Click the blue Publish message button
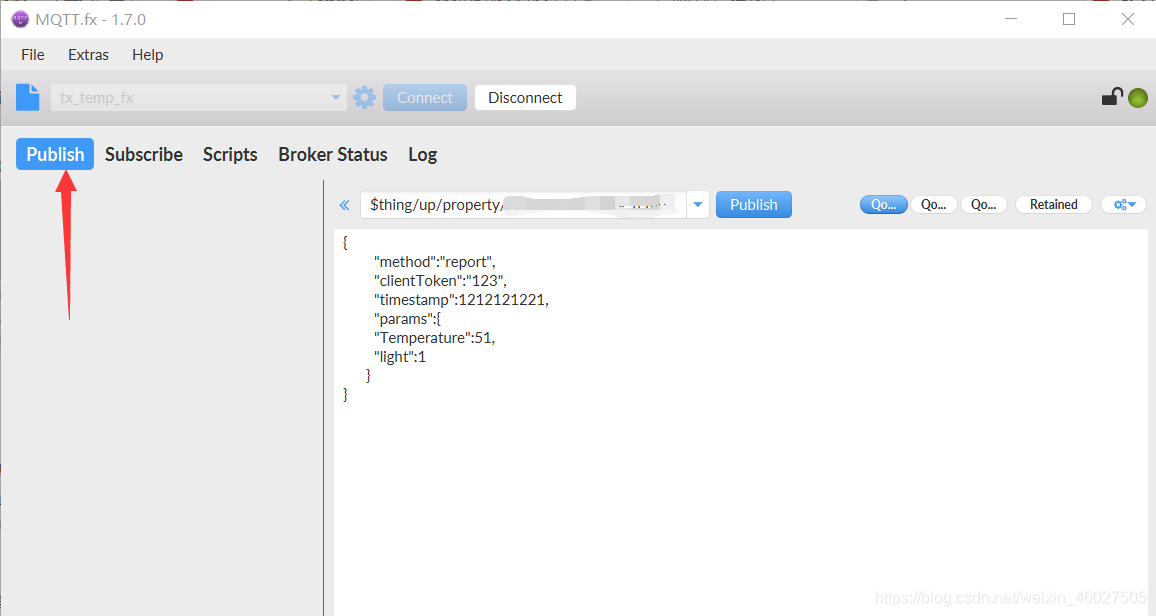 pyautogui.click(x=753, y=205)
